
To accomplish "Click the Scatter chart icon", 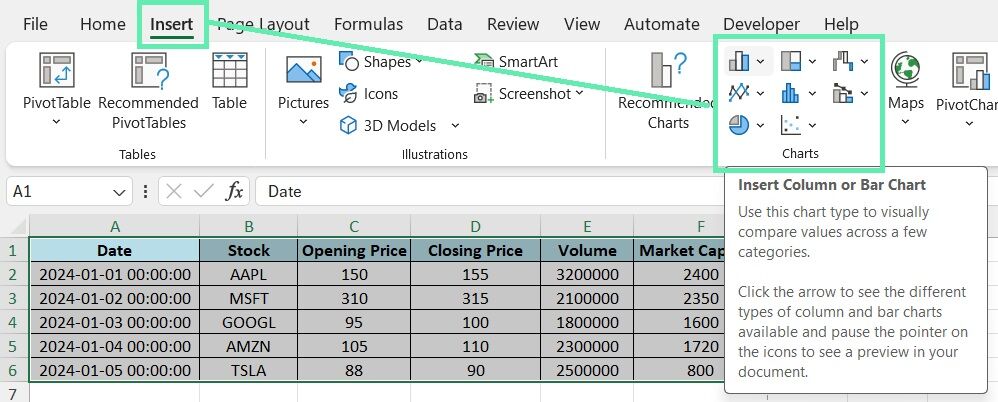I will pyautogui.click(x=791, y=125).
